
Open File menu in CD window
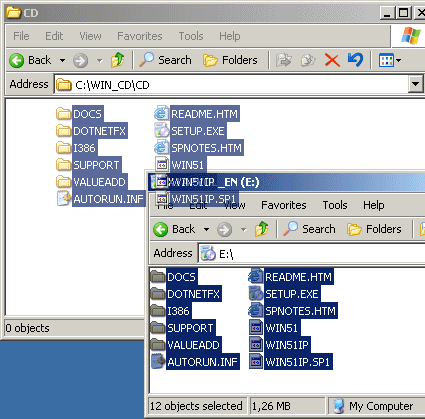pos(21,36)
